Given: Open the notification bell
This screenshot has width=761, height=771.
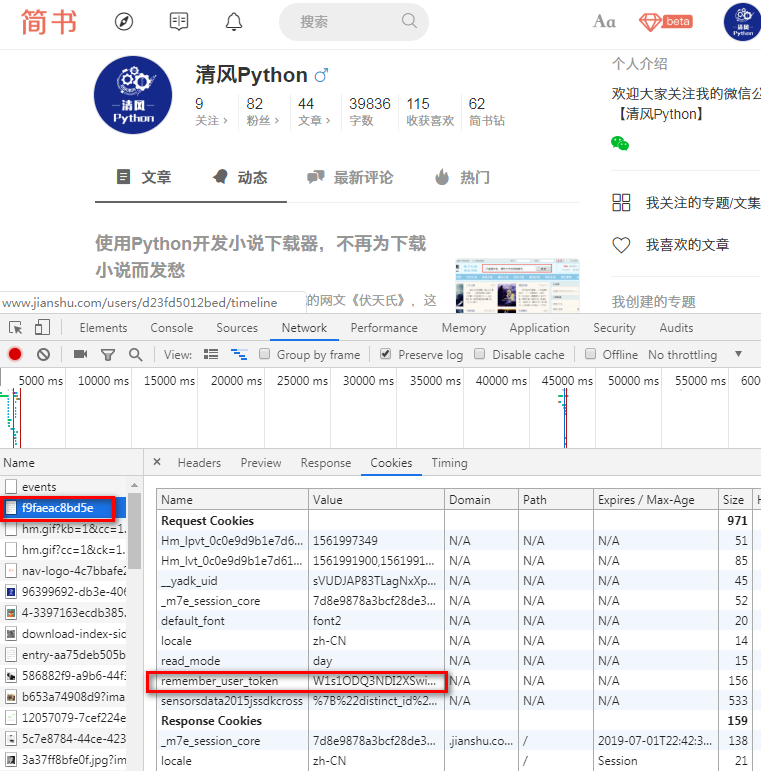Looking at the screenshot, I should [234, 22].
